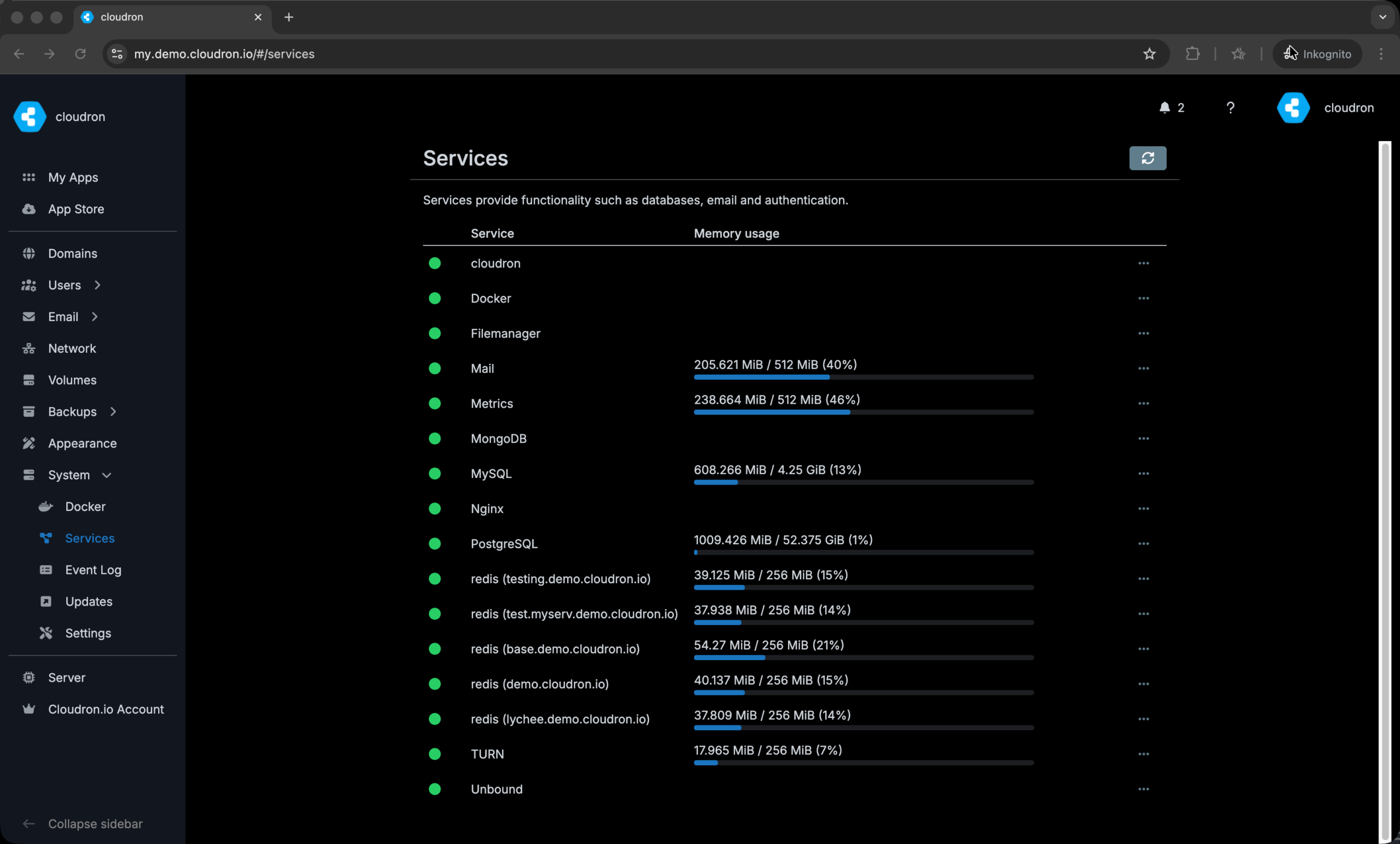Navigate to Network settings
The image size is (1400, 844).
[72, 348]
